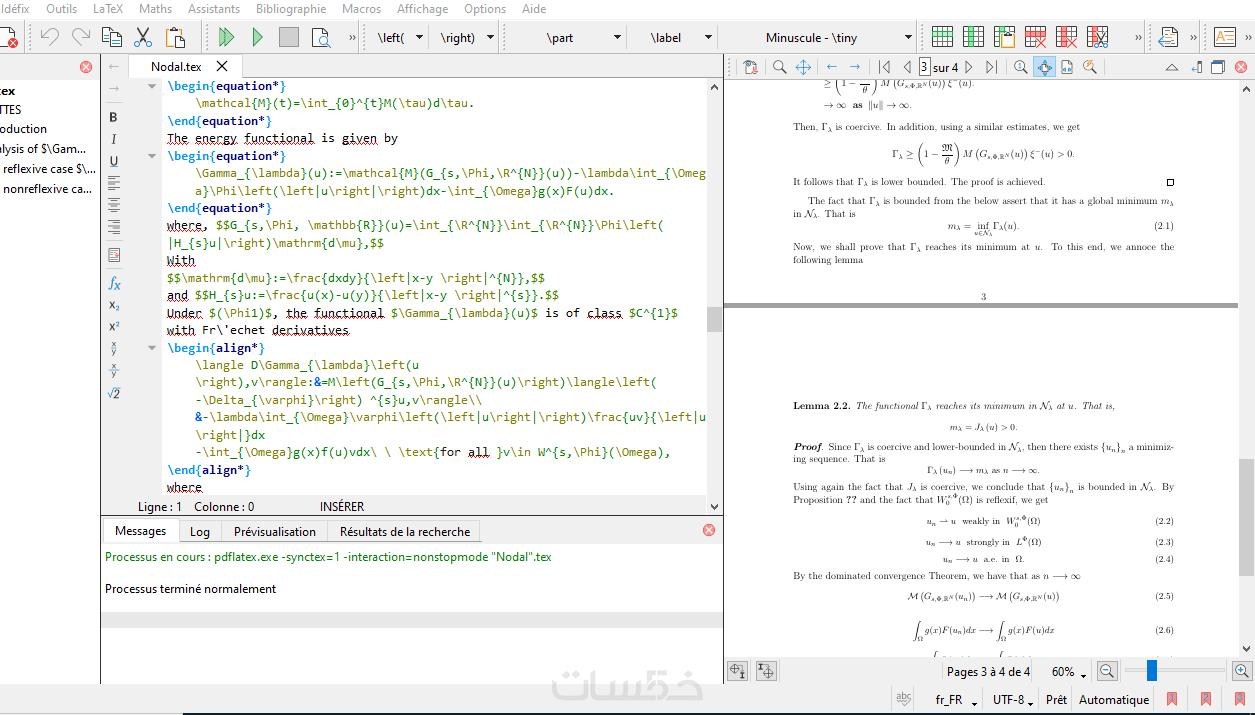Jump to first PDF page
The height and width of the screenshot is (715, 1255).
coord(885,67)
